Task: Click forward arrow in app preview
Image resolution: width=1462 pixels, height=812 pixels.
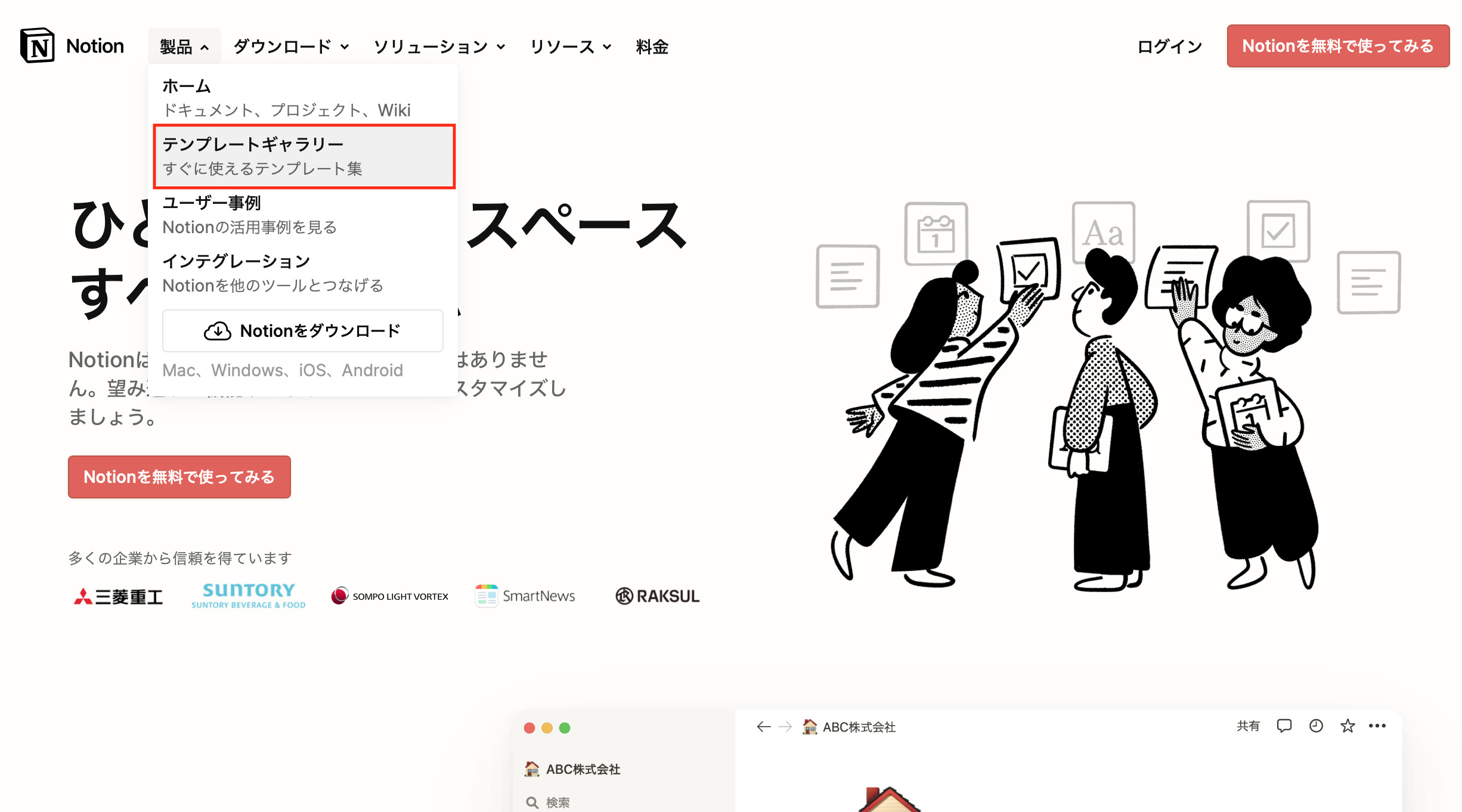Action: (x=785, y=727)
